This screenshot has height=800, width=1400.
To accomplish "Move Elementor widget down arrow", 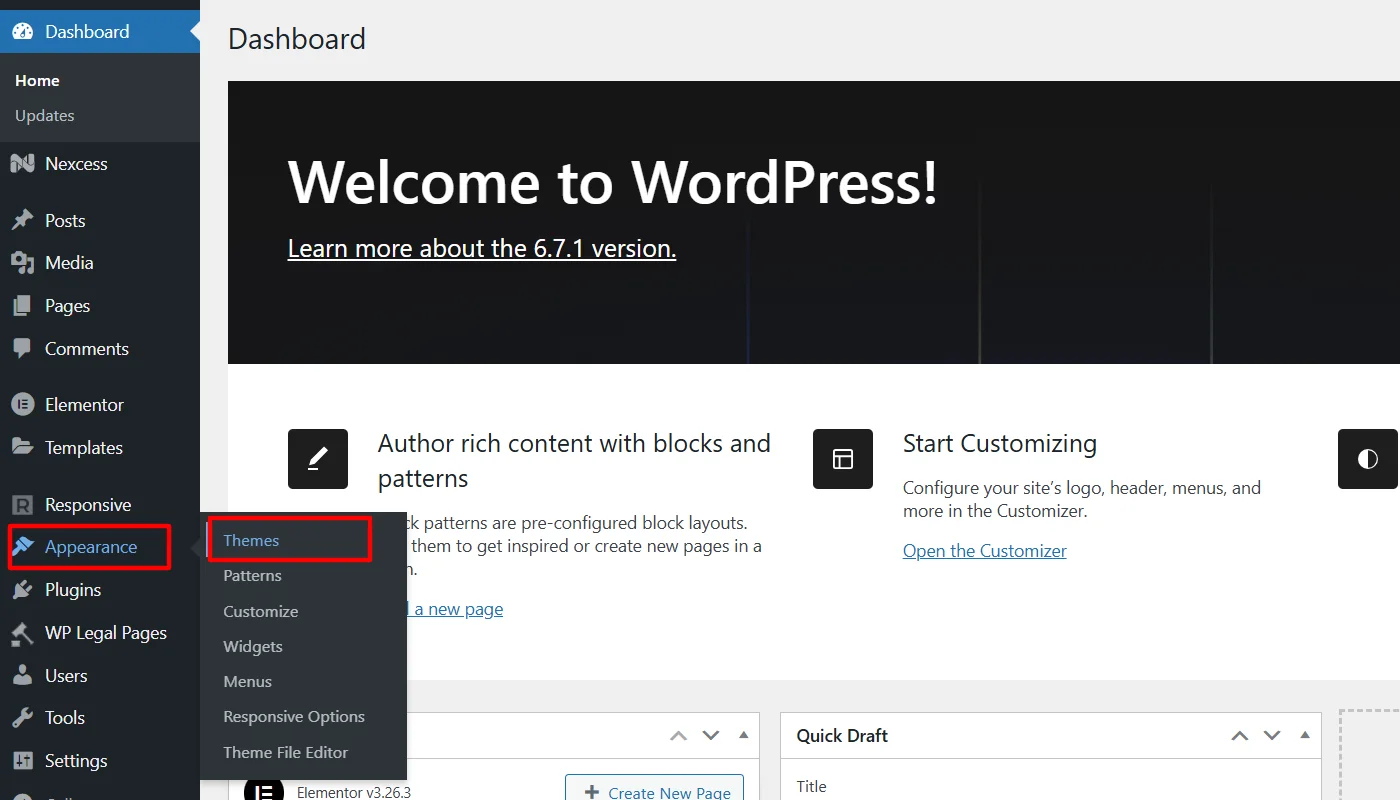I will tap(711, 735).
